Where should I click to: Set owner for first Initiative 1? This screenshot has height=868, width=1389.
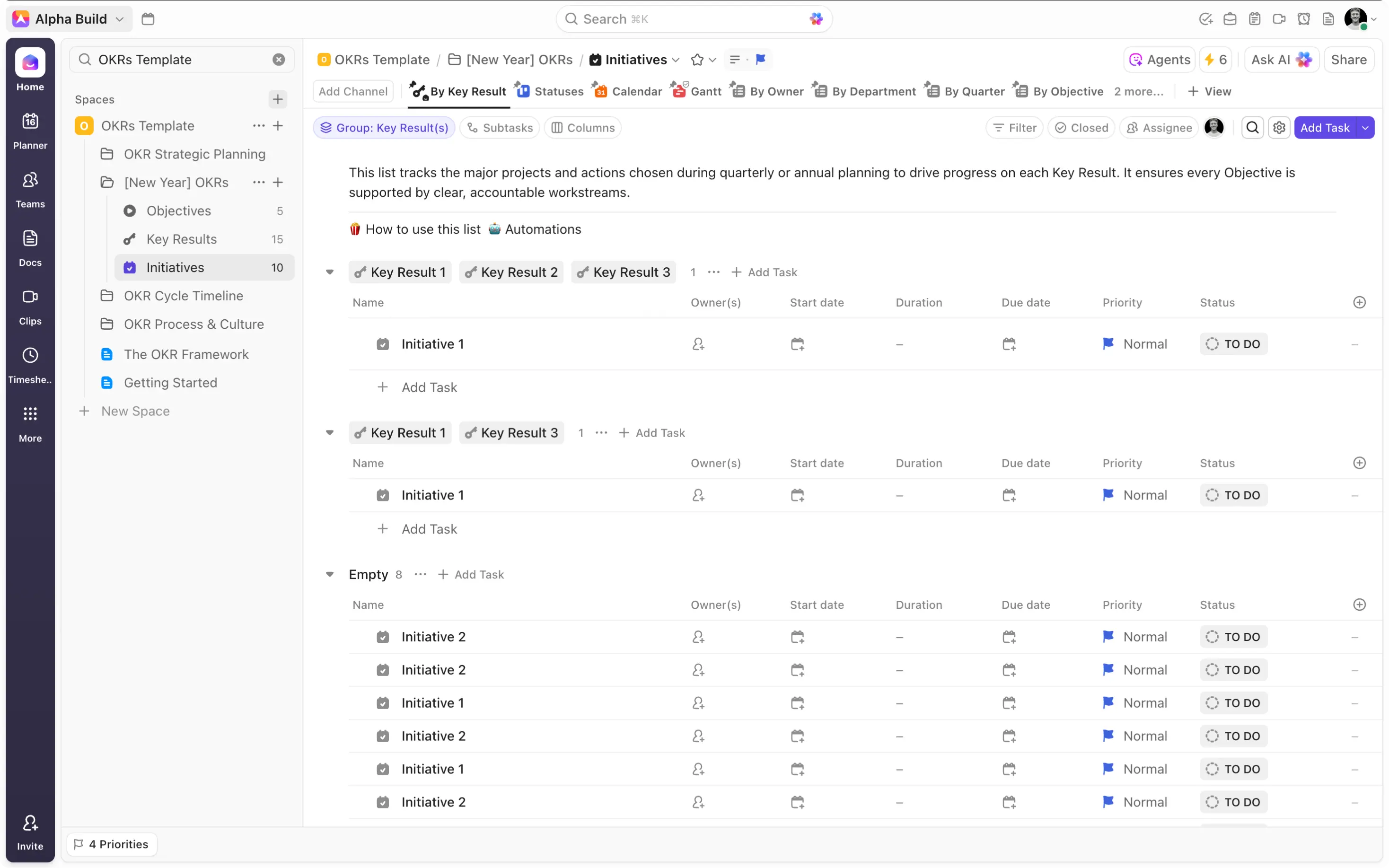[698, 344]
